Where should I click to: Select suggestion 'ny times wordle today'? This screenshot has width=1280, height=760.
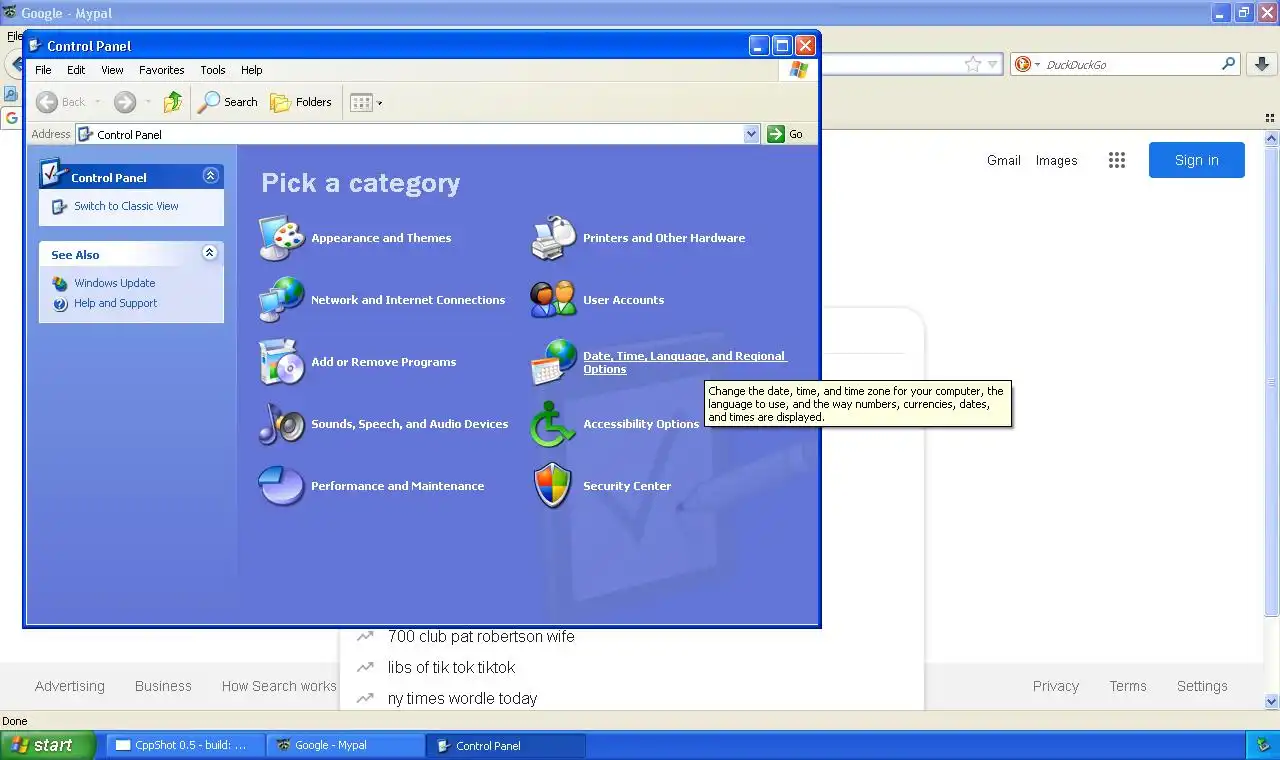(x=462, y=698)
